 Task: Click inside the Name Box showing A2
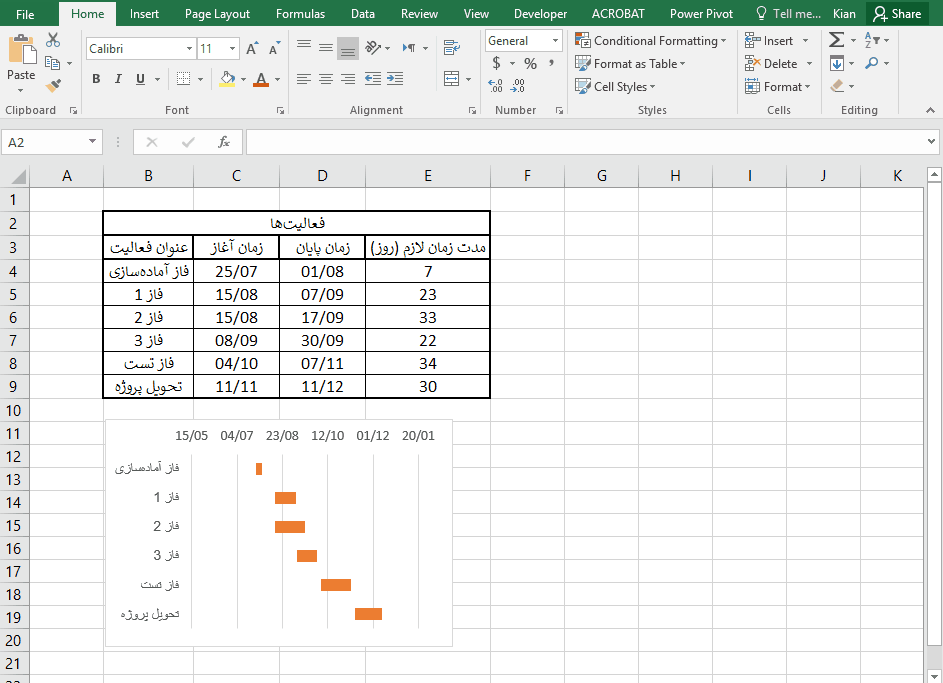[x=45, y=142]
